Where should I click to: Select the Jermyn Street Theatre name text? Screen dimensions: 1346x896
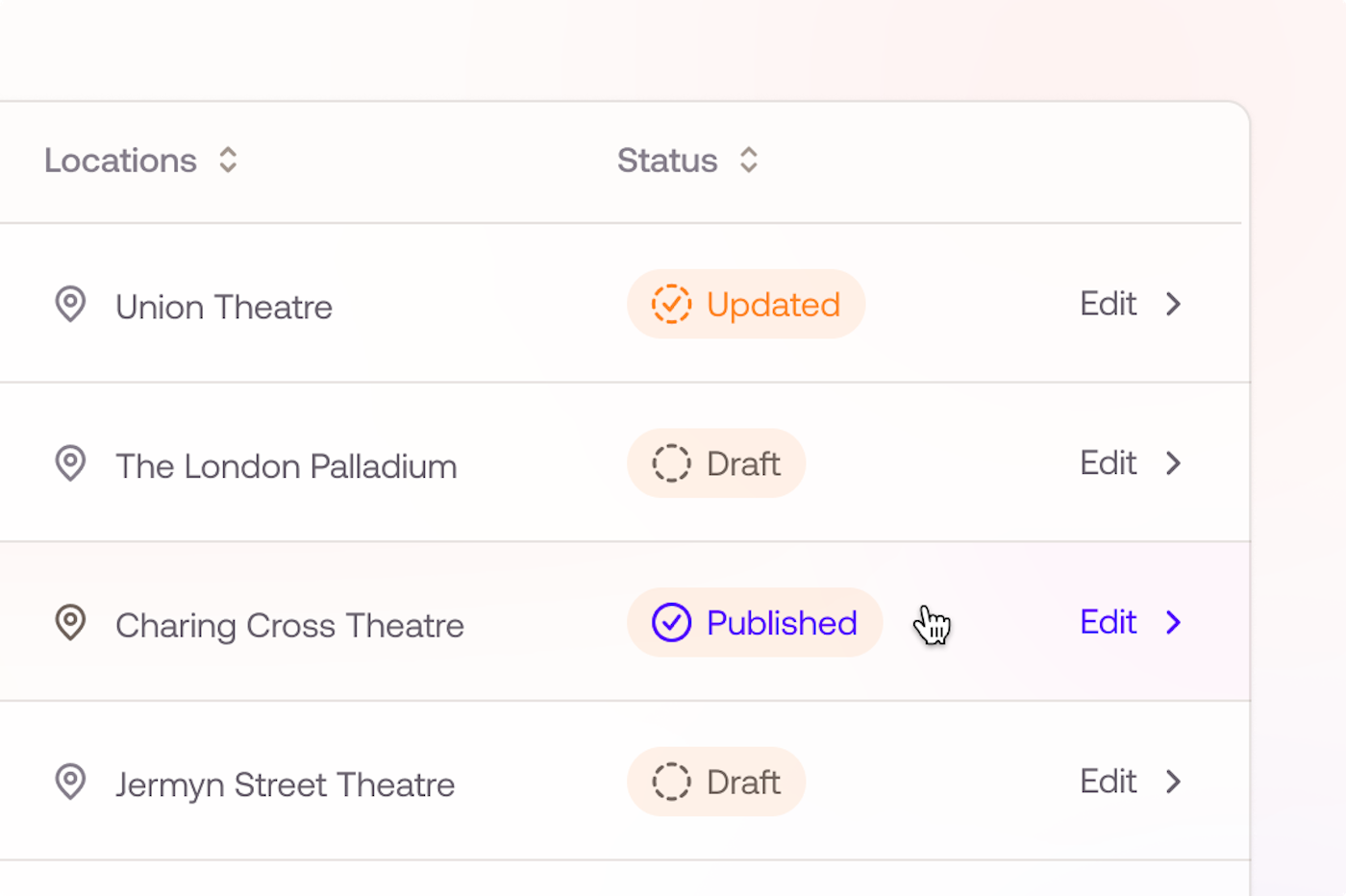pos(285,785)
